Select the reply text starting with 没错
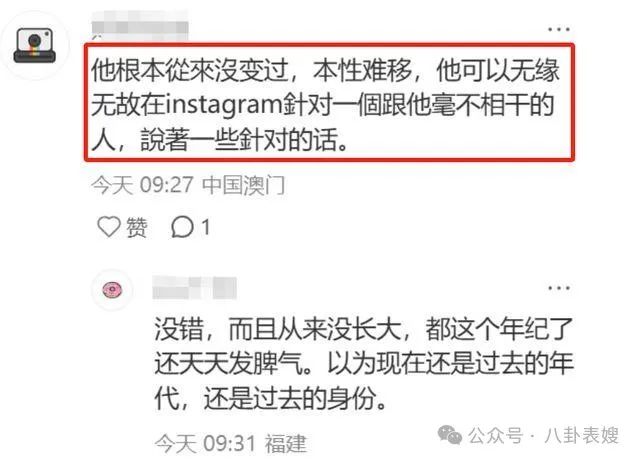The width and height of the screenshot is (640, 462). click(364, 363)
